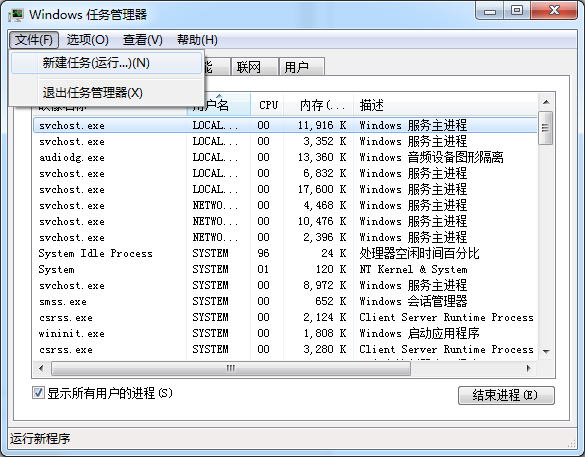The image size is (585, 457).
Task: Click the vertical scrollbar thumb
Action: coord(545,128)
